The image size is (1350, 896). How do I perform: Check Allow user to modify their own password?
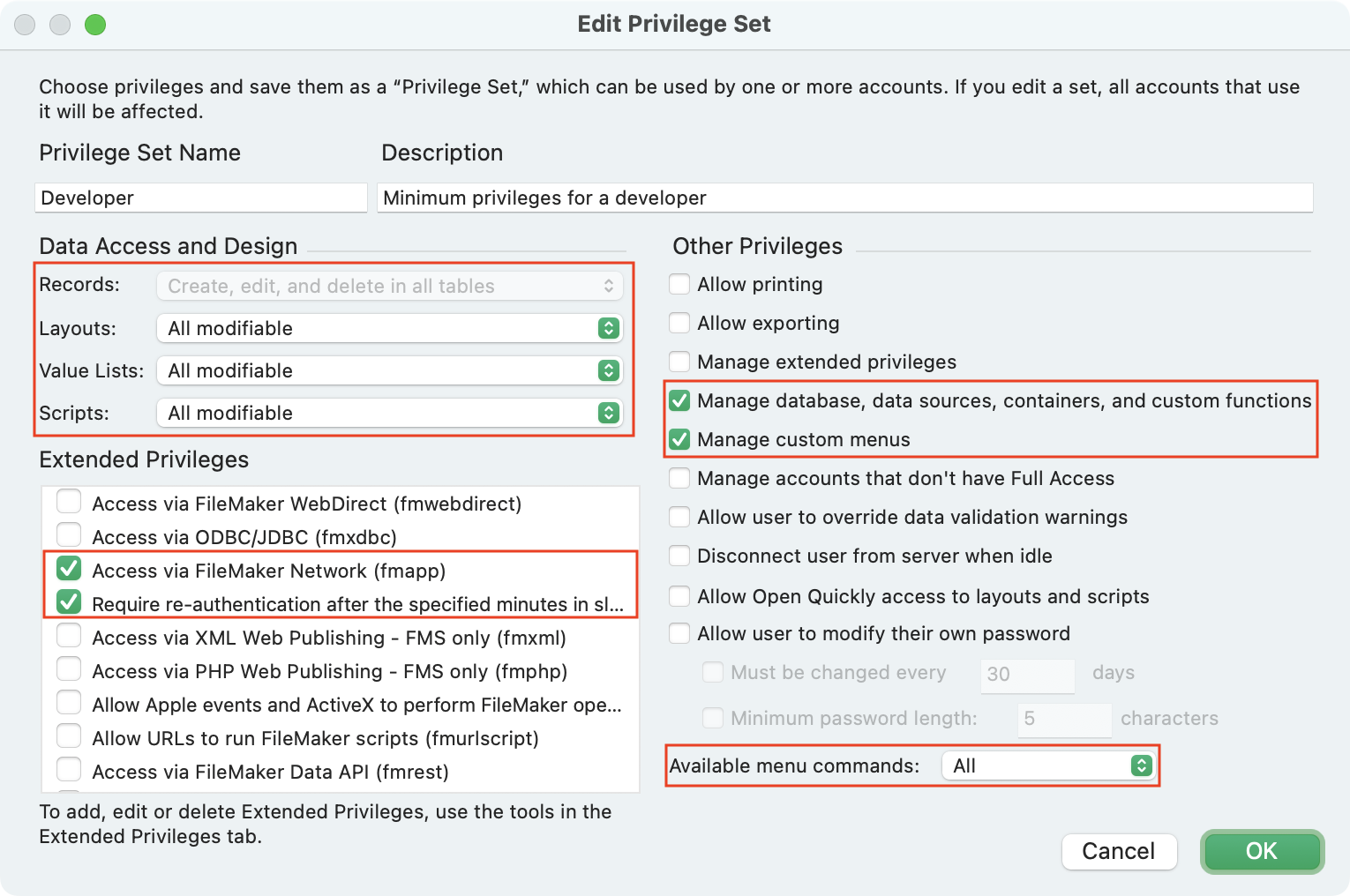tap(679, 633)
